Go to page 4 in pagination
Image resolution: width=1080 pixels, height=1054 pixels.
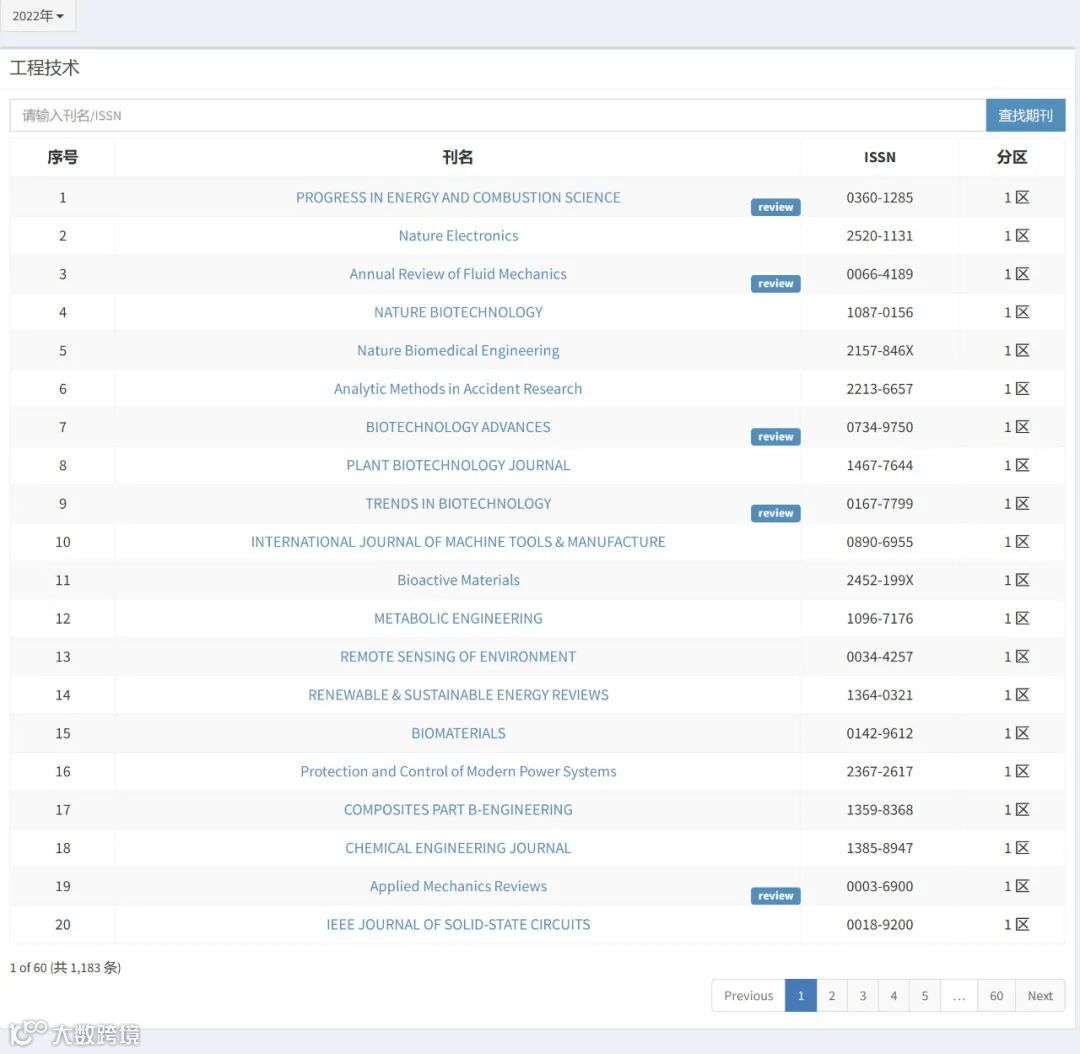click(x=893, y=995)
